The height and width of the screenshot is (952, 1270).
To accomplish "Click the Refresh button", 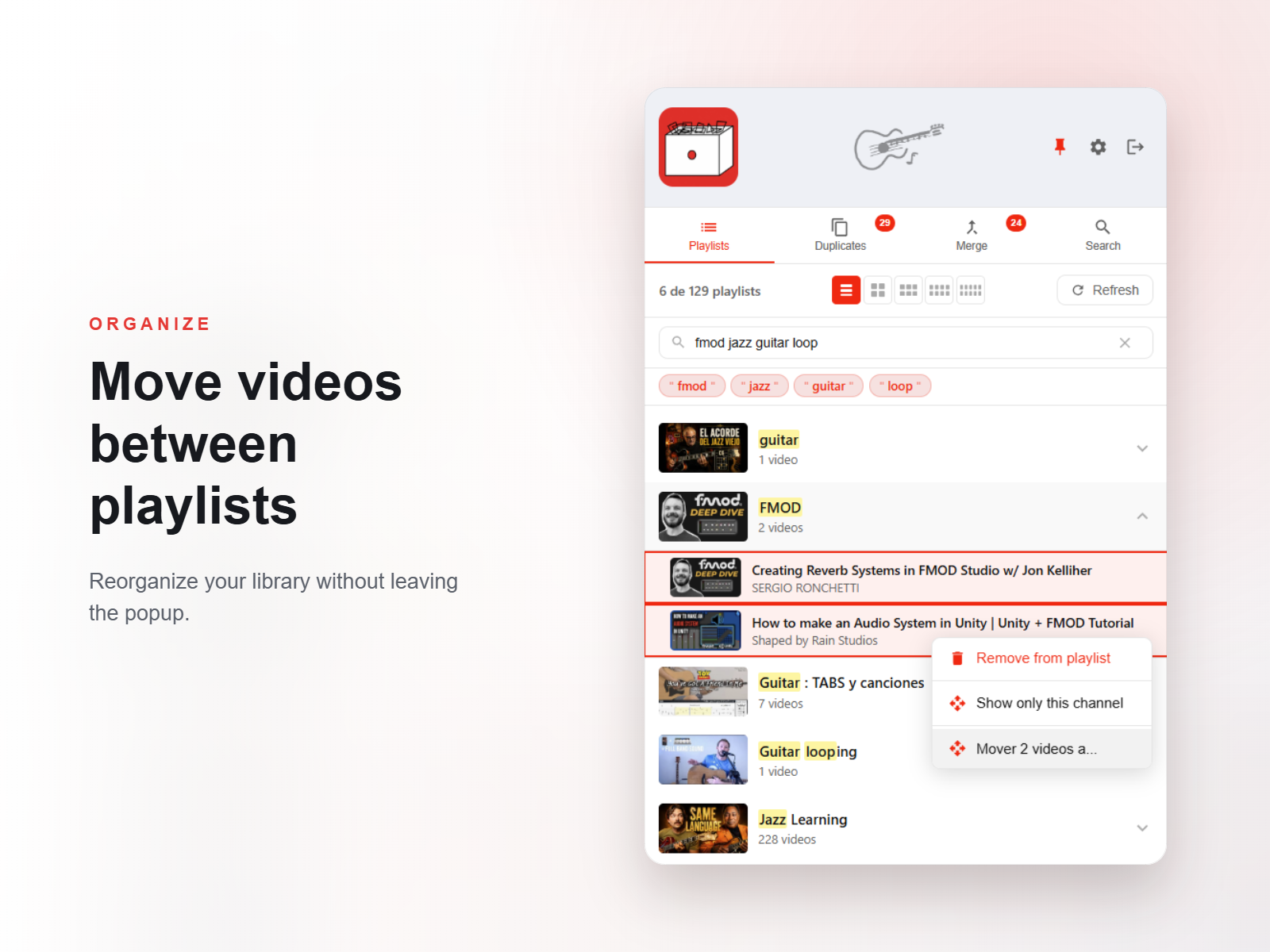I will click(x=1105, y=290).
